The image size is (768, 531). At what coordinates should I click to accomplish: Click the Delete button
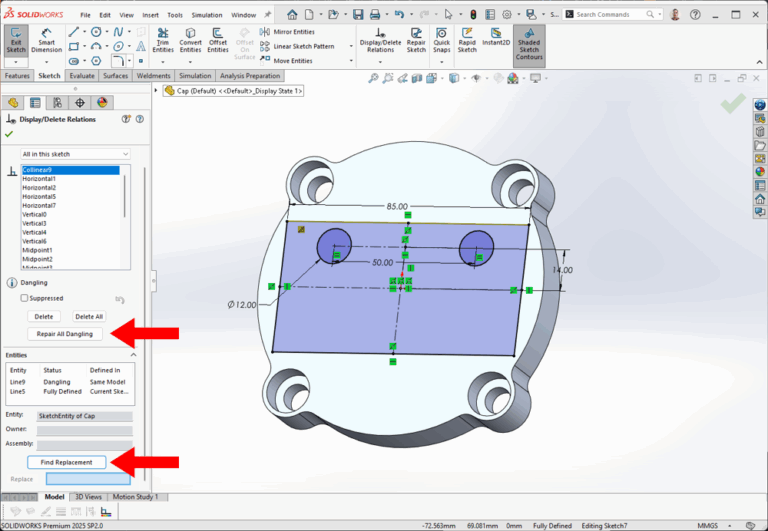tap(44, 316)
